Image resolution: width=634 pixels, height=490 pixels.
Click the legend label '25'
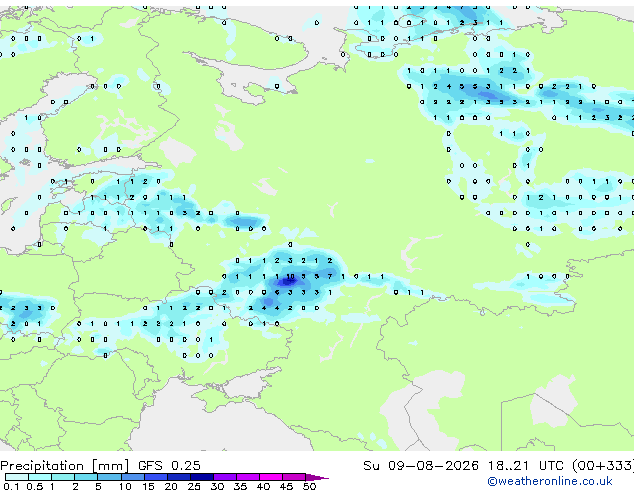[x=194, y=486]
